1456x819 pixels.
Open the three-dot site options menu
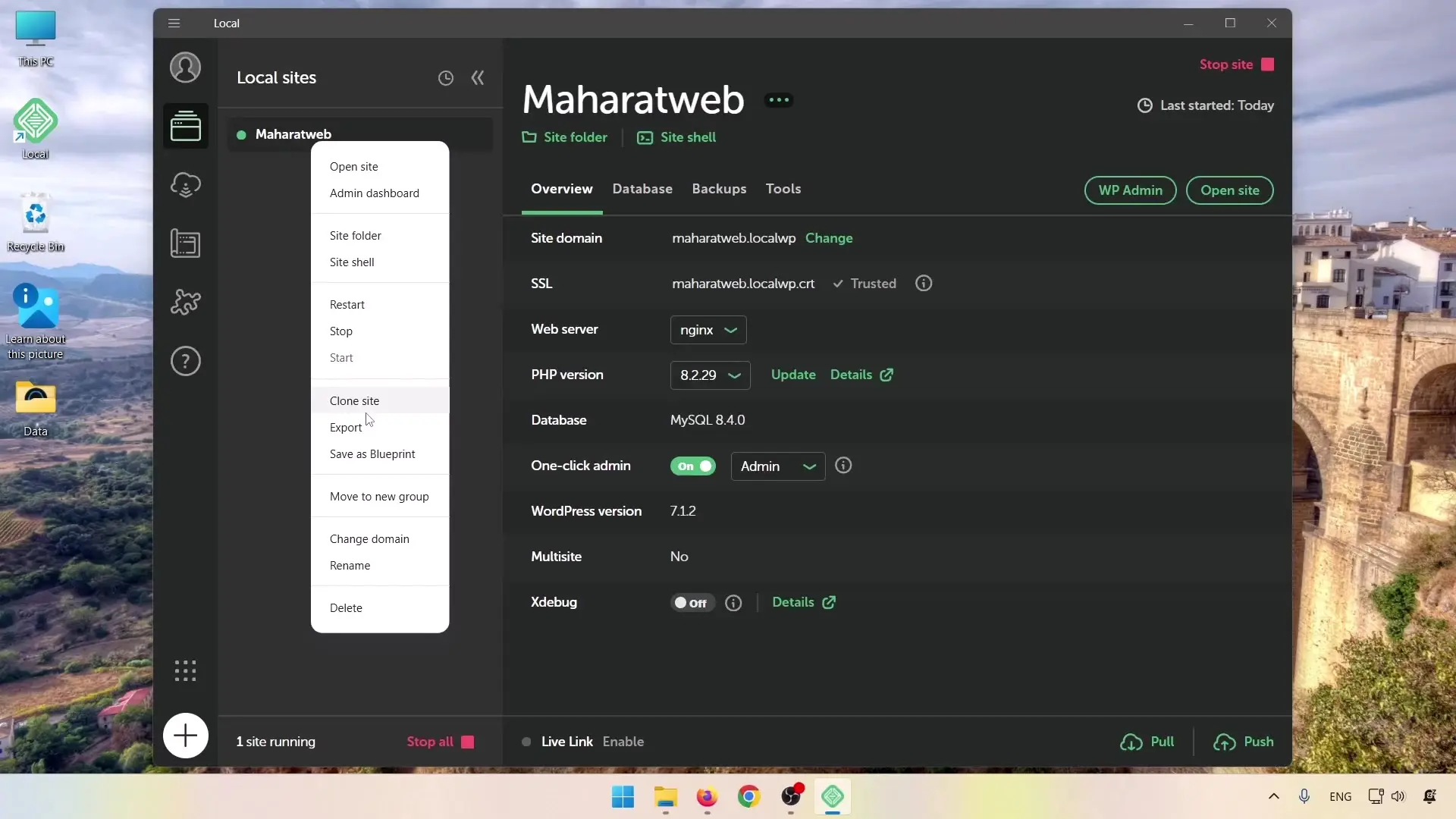[779, 100]
